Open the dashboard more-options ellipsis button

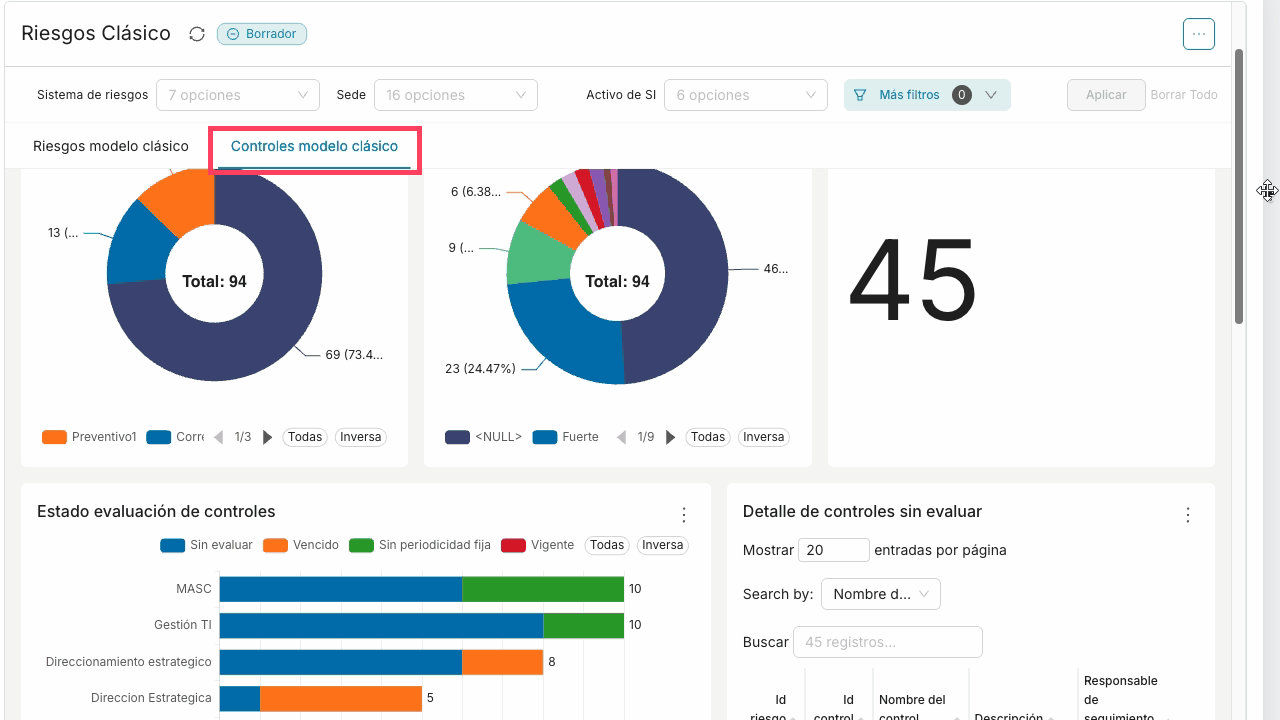(1199, 34)
